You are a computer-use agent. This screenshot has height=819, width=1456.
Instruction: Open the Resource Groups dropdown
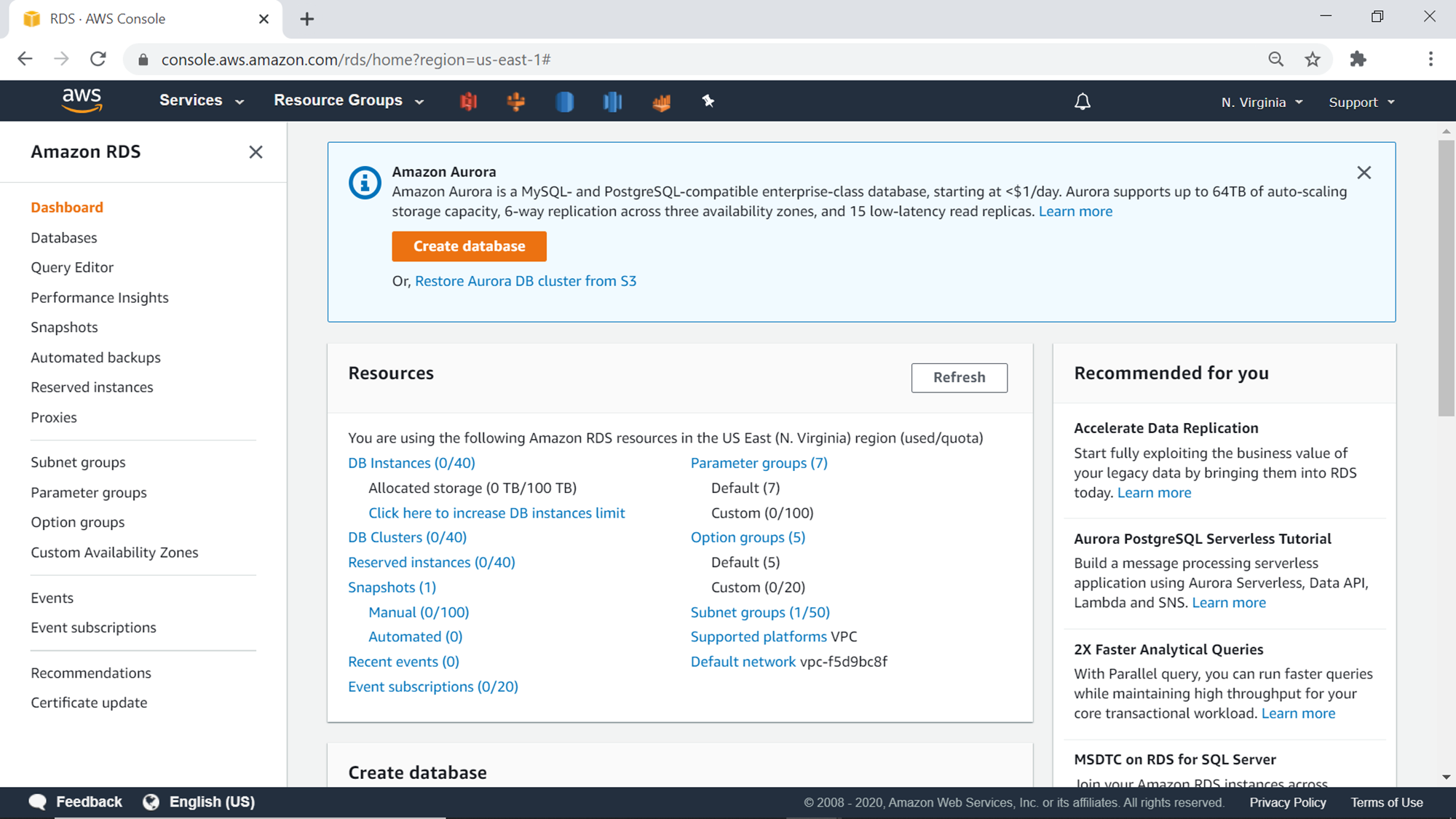[x=349, y=101]
